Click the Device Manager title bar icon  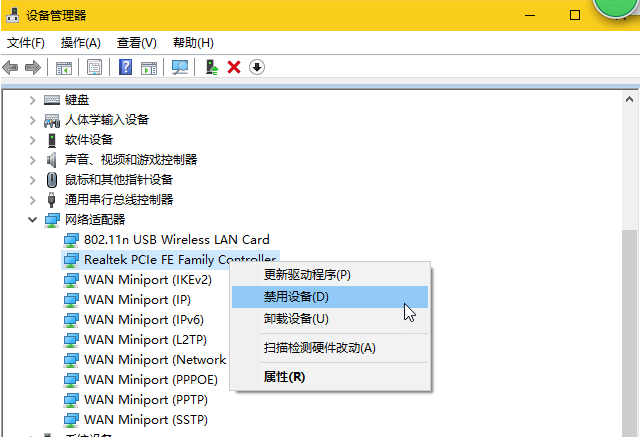(x=13, y=15)
